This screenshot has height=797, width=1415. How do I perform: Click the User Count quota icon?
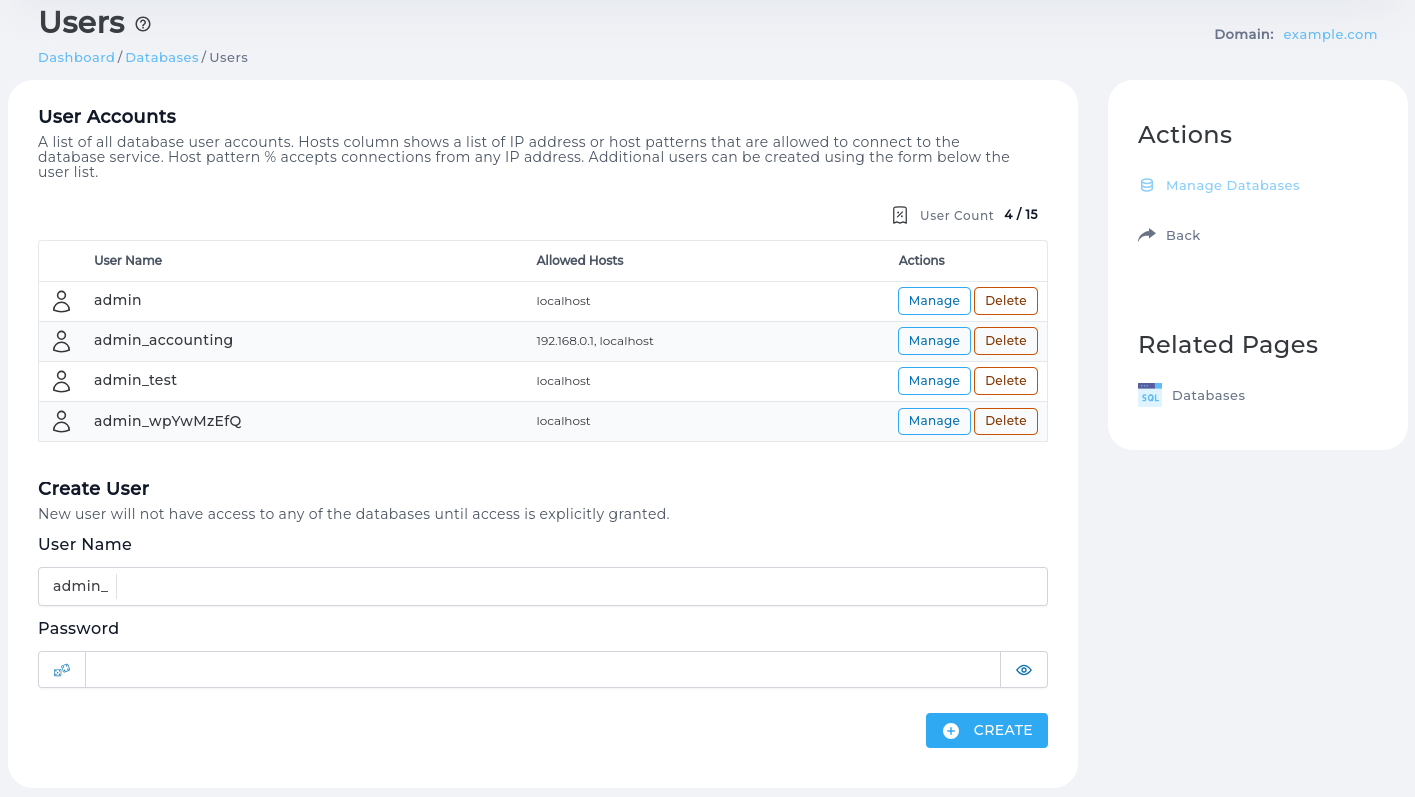click(900, 214)
